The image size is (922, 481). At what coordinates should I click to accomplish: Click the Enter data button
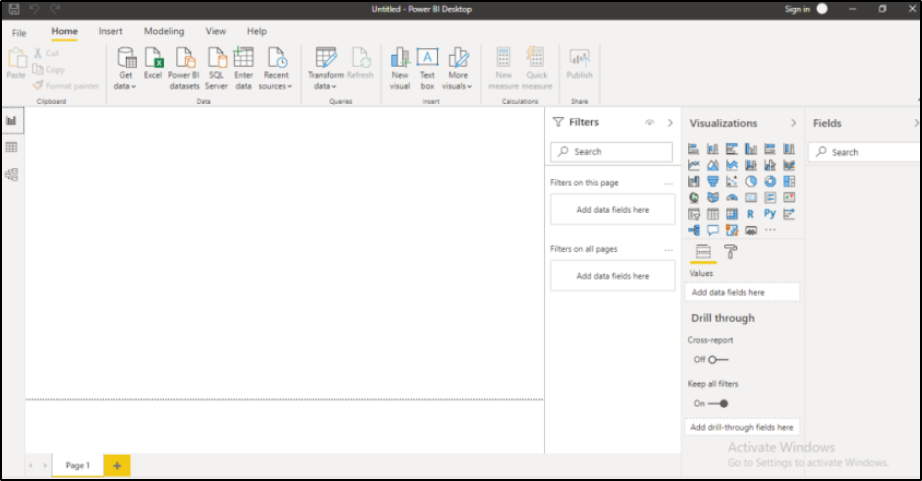(243, 69)
